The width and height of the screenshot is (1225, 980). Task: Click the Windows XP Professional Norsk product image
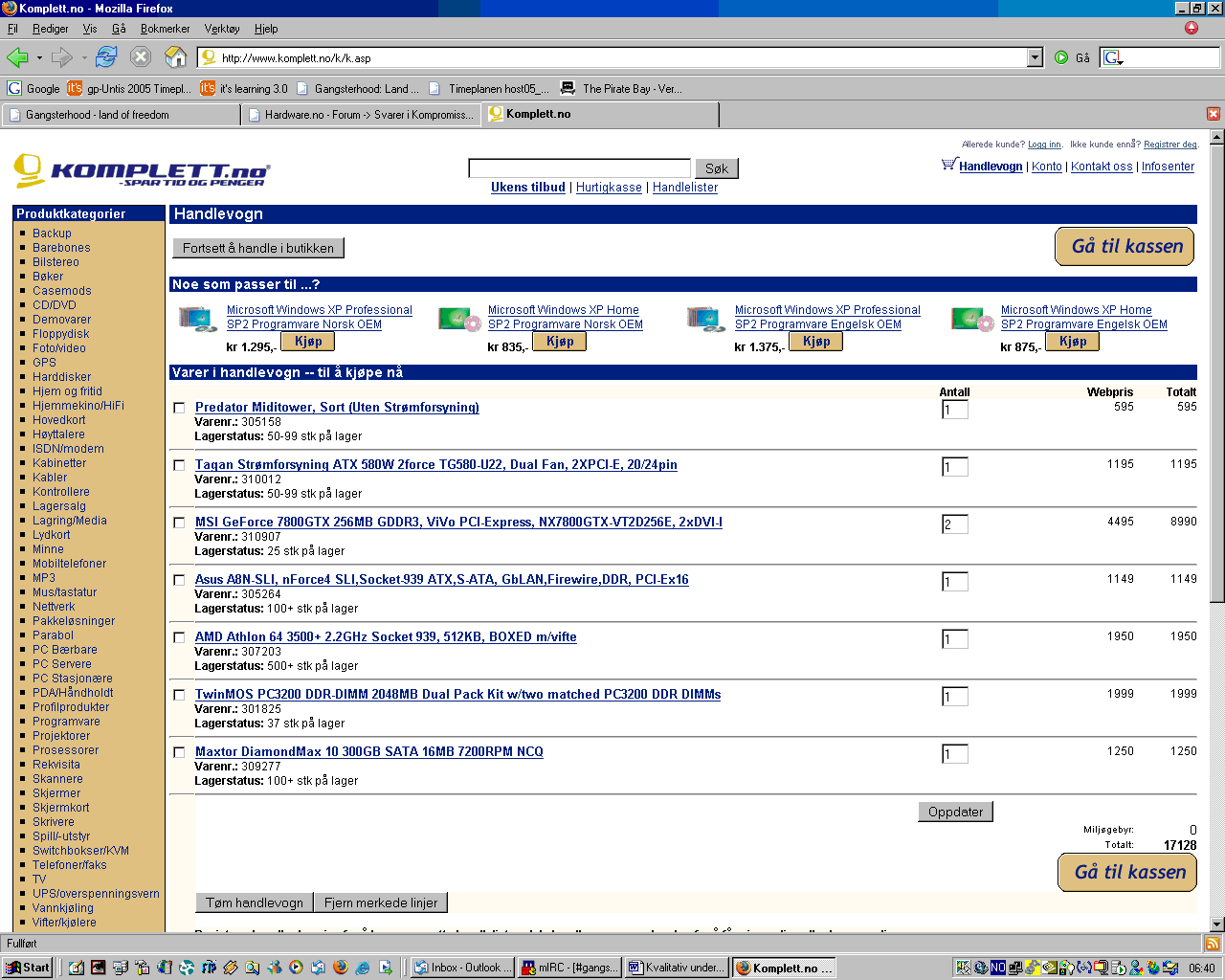198,319
